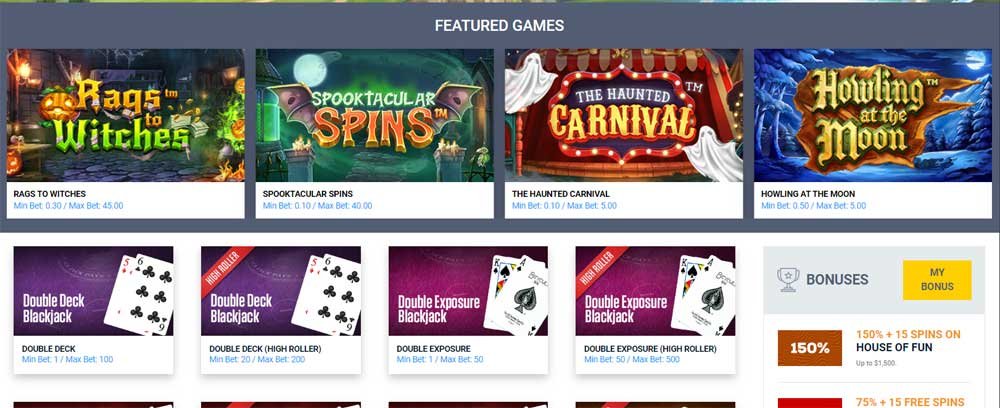Select the Howling at the Moon artwork
The height and width of the screenshot is (408, 1000).
[872, 115]
